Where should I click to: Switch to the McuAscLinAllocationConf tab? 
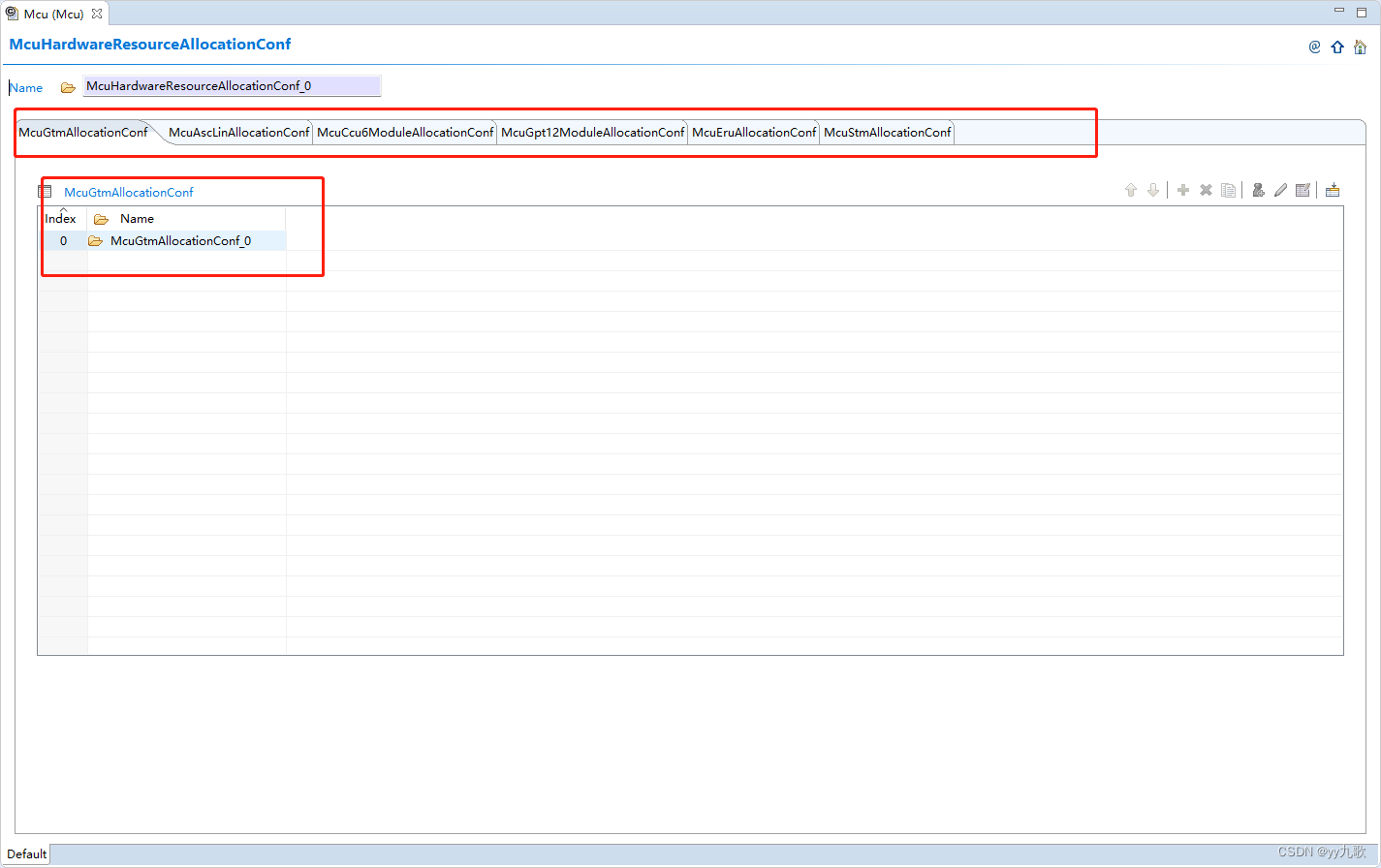click(x=238, y=132)
